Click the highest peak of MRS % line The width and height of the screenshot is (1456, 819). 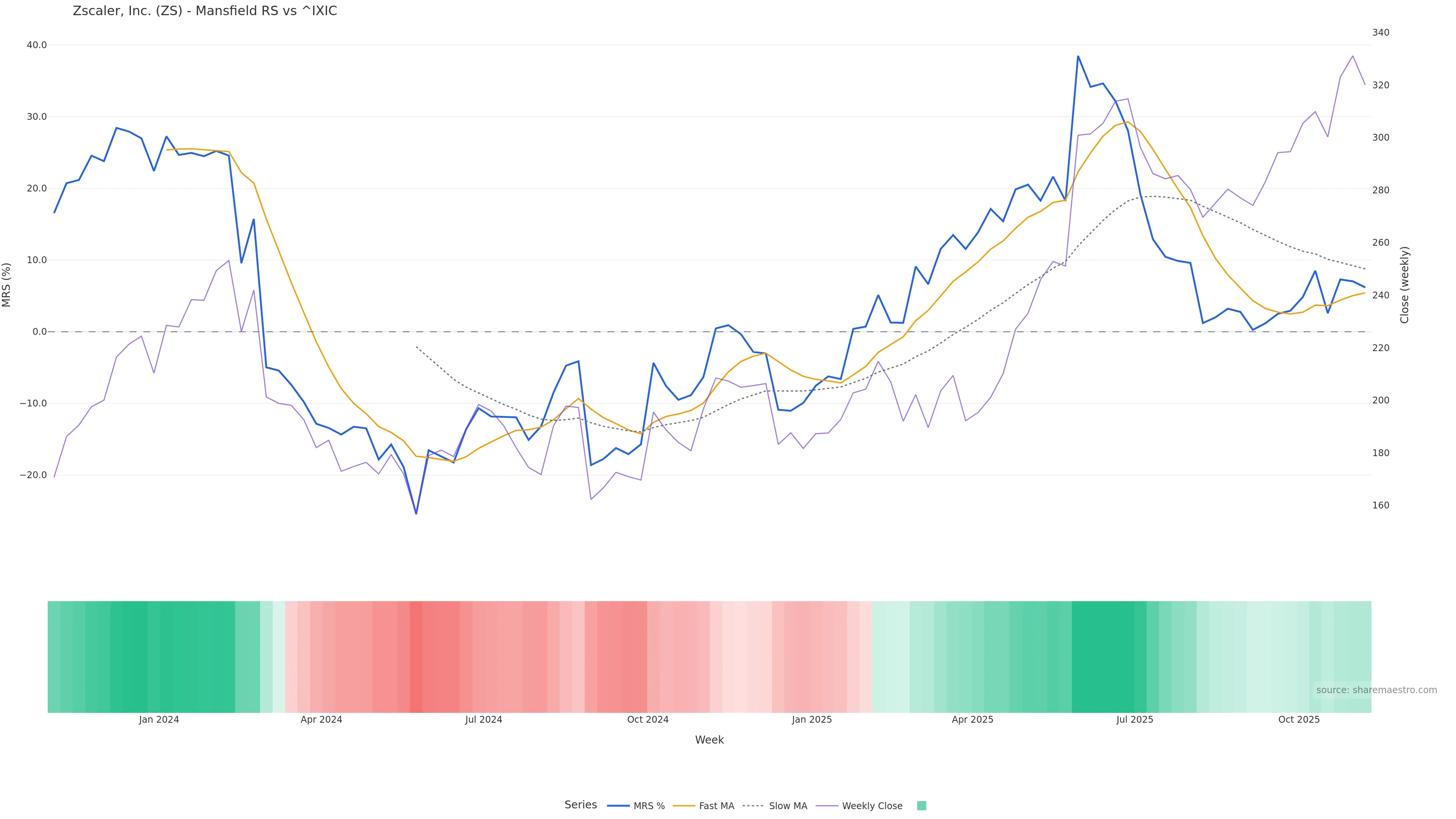(x=1078, y=56)
